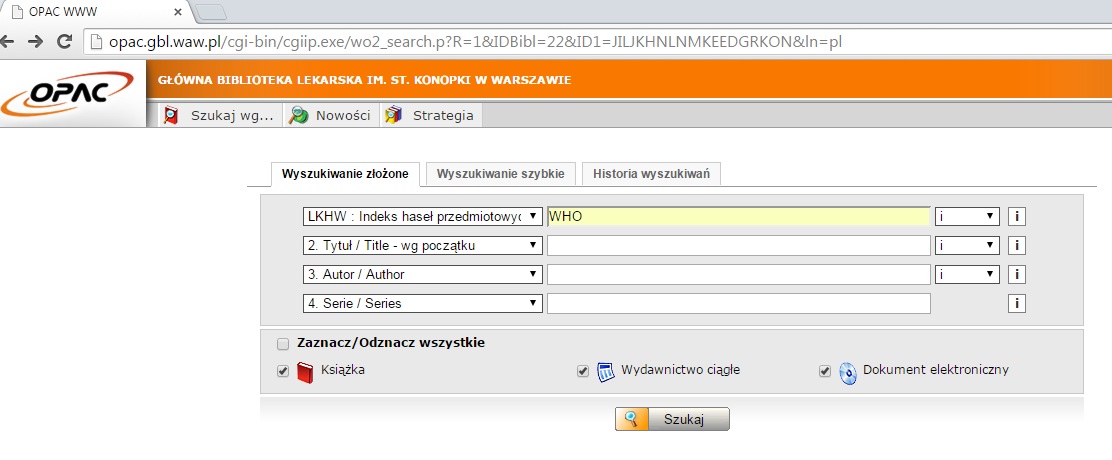Screen dimensions: 1112x460
Task: Click the red Książka book icon
Action: coord(304,373)
